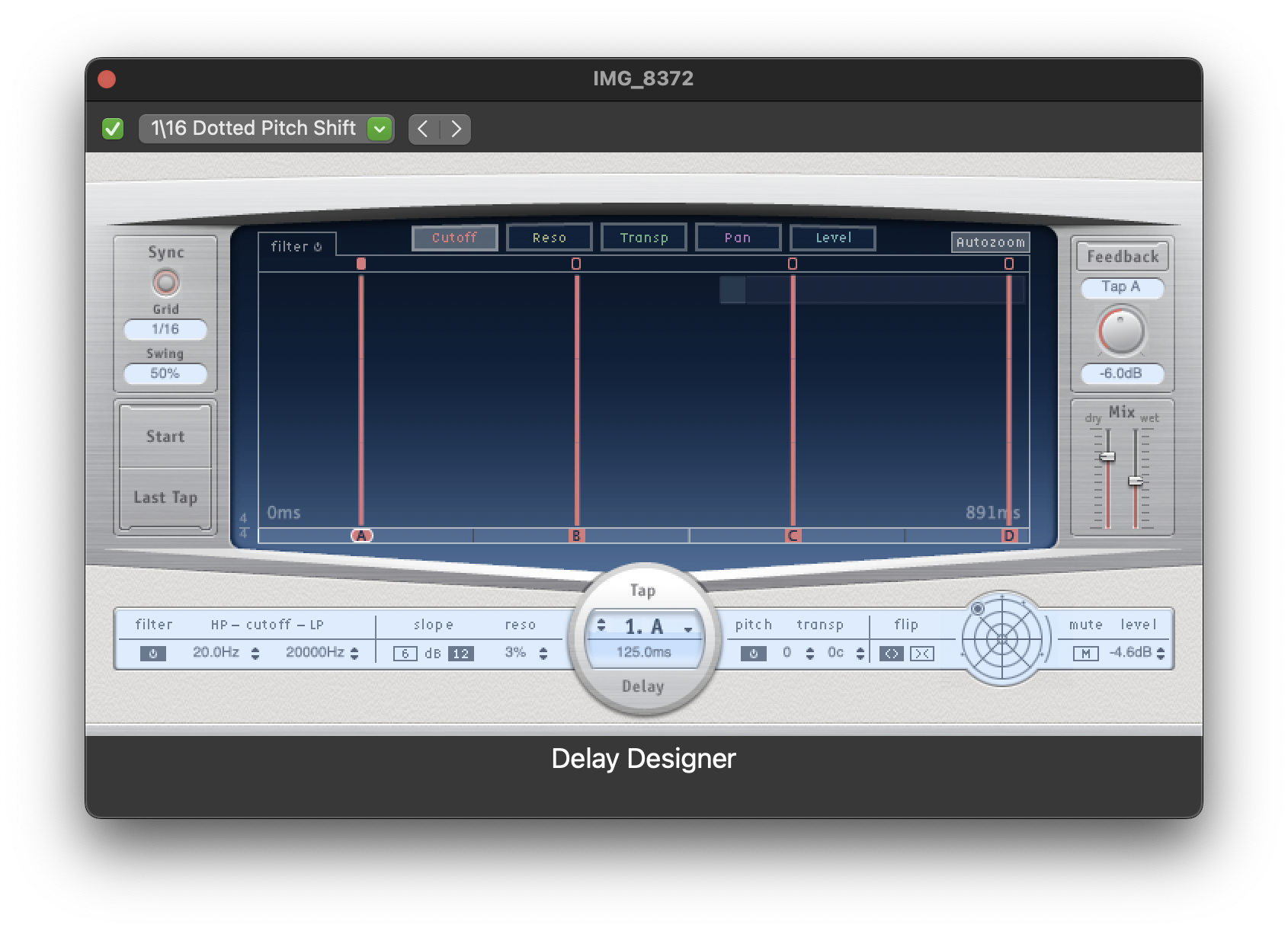The image size is (1288, 931).
Task: Click the Last Tap pad
Action: tap(165, 497)
